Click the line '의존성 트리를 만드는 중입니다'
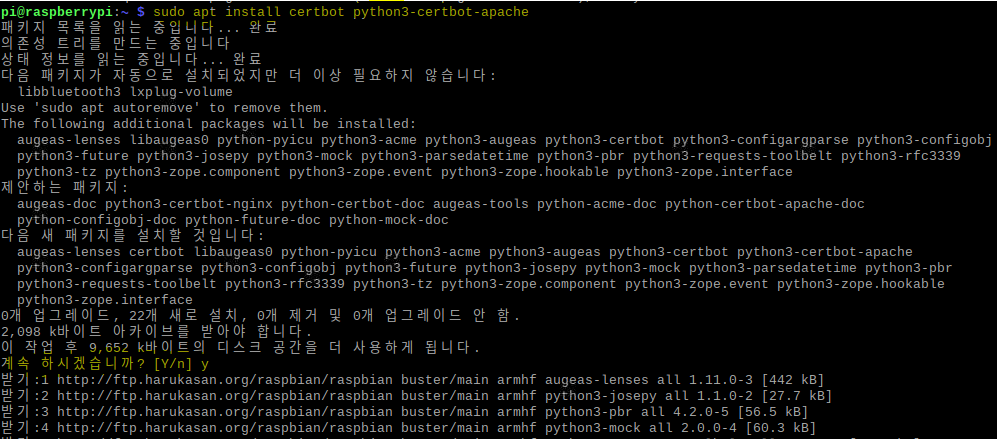This screenshot has height=439, width=997. coord(115,44)
